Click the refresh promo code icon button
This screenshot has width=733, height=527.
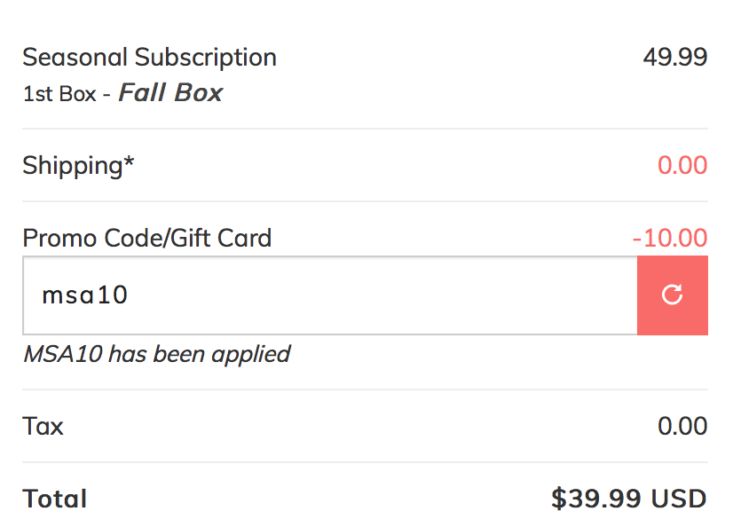pyautogui.click(x=672, y=295)
